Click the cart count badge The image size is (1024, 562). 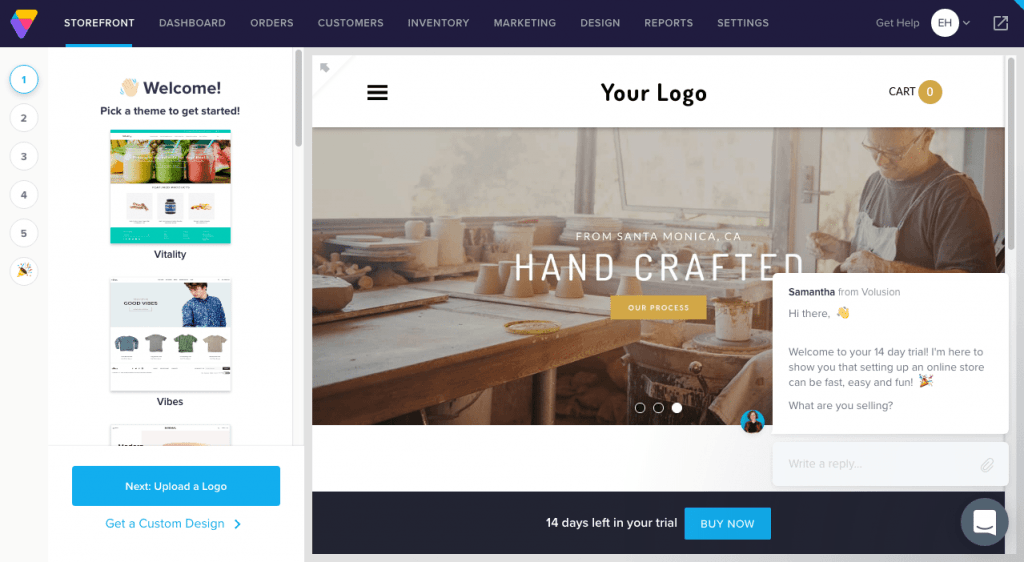(x=929, y=92)
